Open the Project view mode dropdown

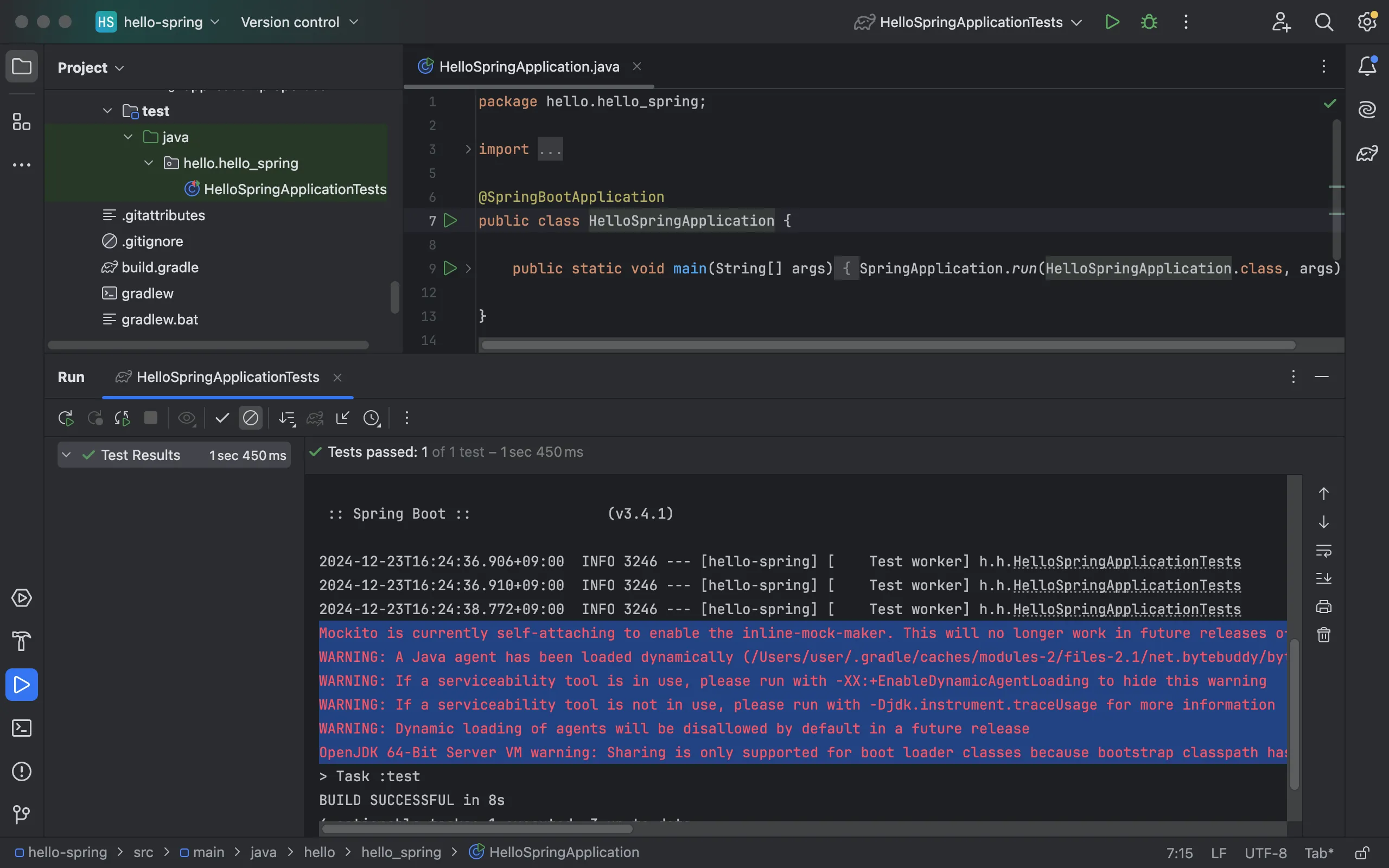tap(91, 68)
